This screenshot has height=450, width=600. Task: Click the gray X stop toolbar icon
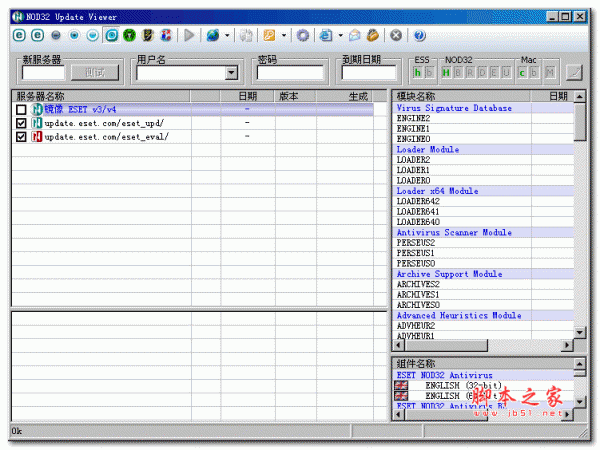(x=396, y=36)
